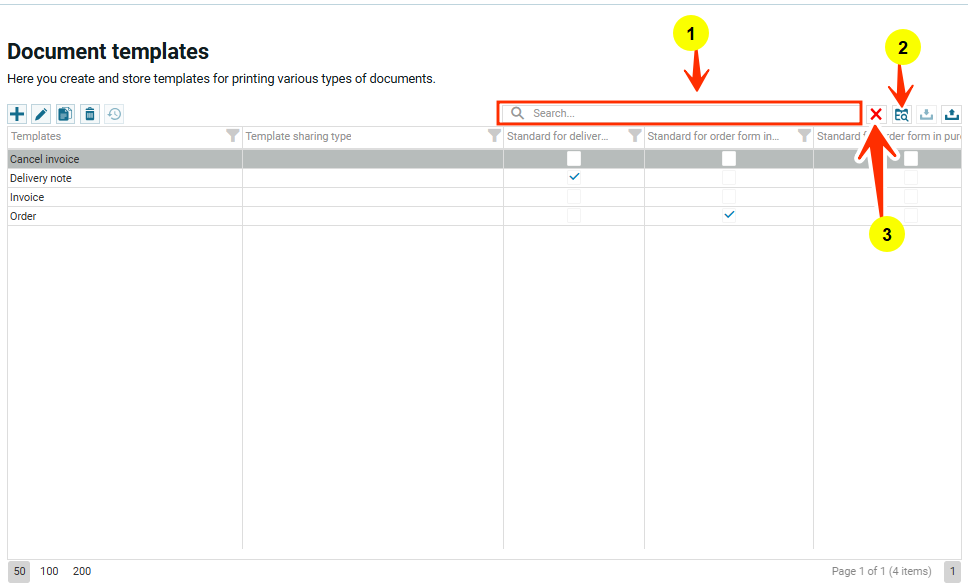Click into the Search input field
The height and width of the screenshot is (585, 968).
point(690,113)
